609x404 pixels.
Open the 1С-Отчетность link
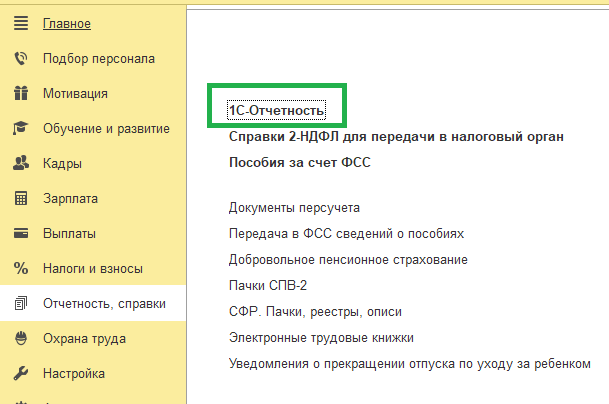pos(275,107)
